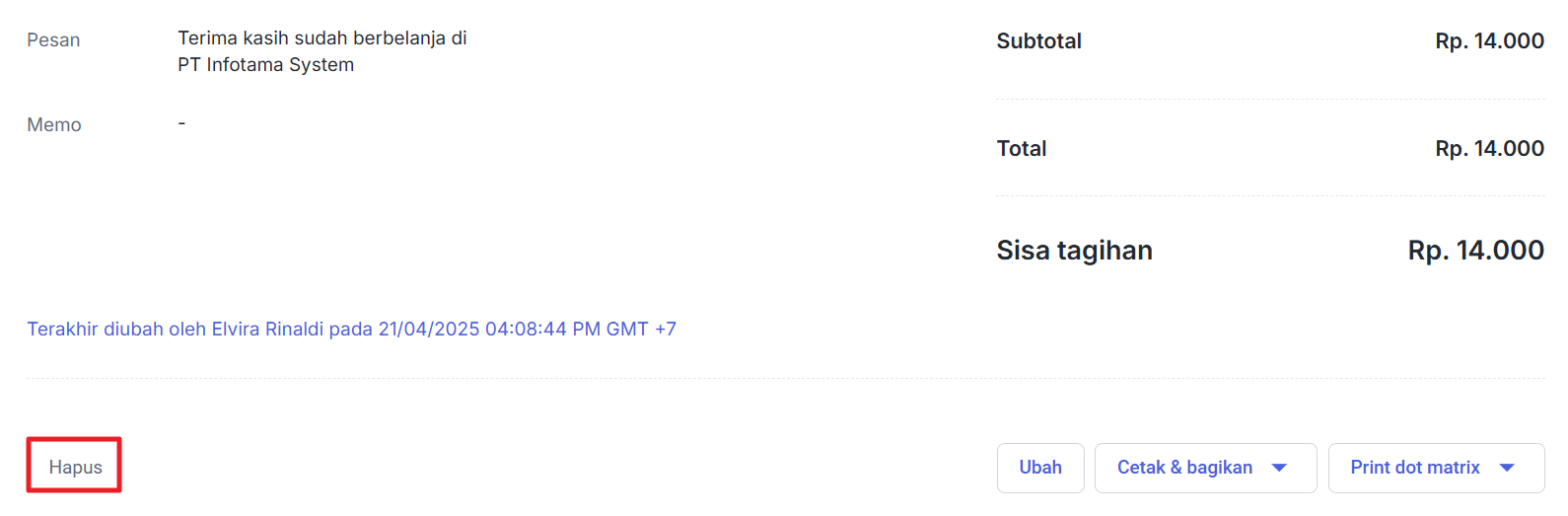Open the Print dot matrix menu
Viewport: 1568px width, 516px height.
(x=1414, y=468)
